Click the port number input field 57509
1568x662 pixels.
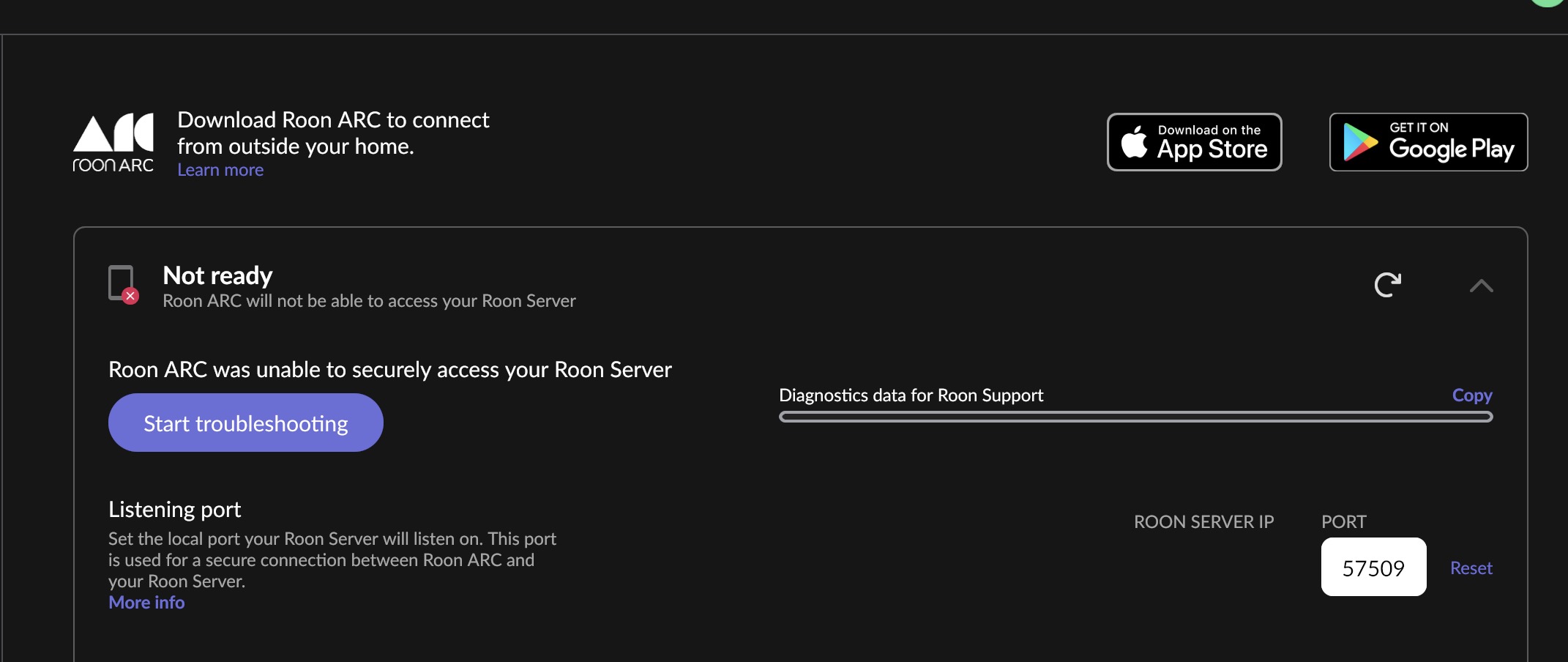click(1373, 567)
